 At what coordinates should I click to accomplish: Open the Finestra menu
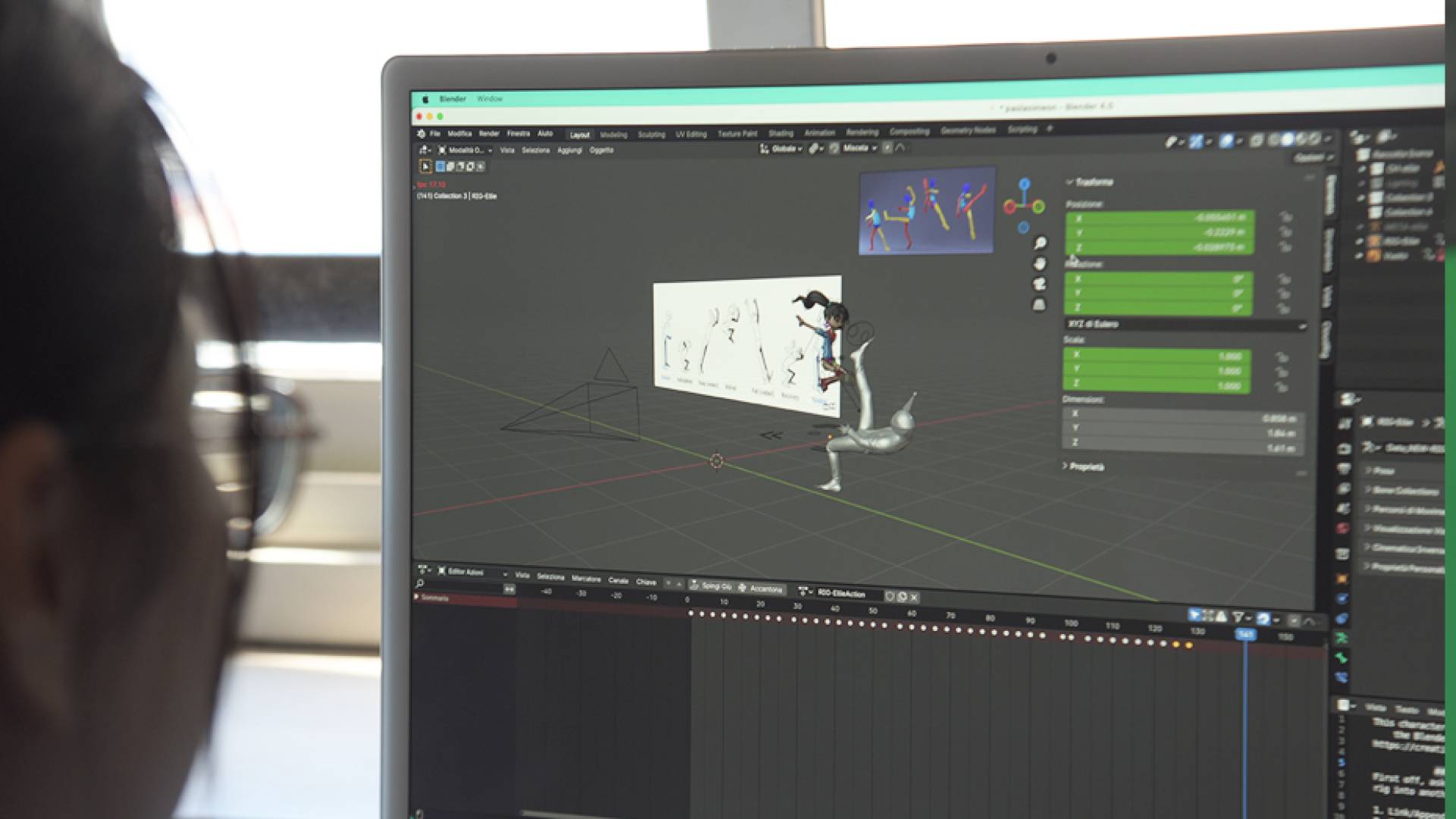click(519, 133)
